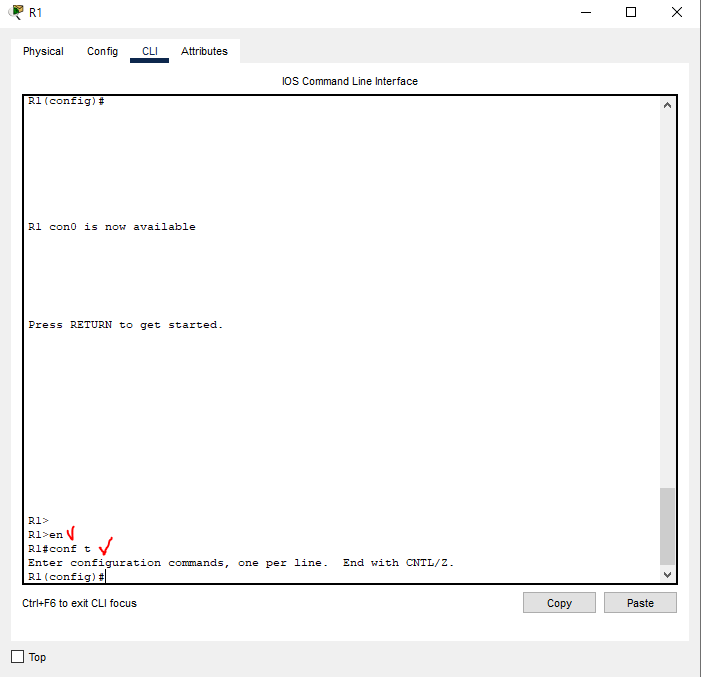Minimize the R1 window

pos(586,13)
